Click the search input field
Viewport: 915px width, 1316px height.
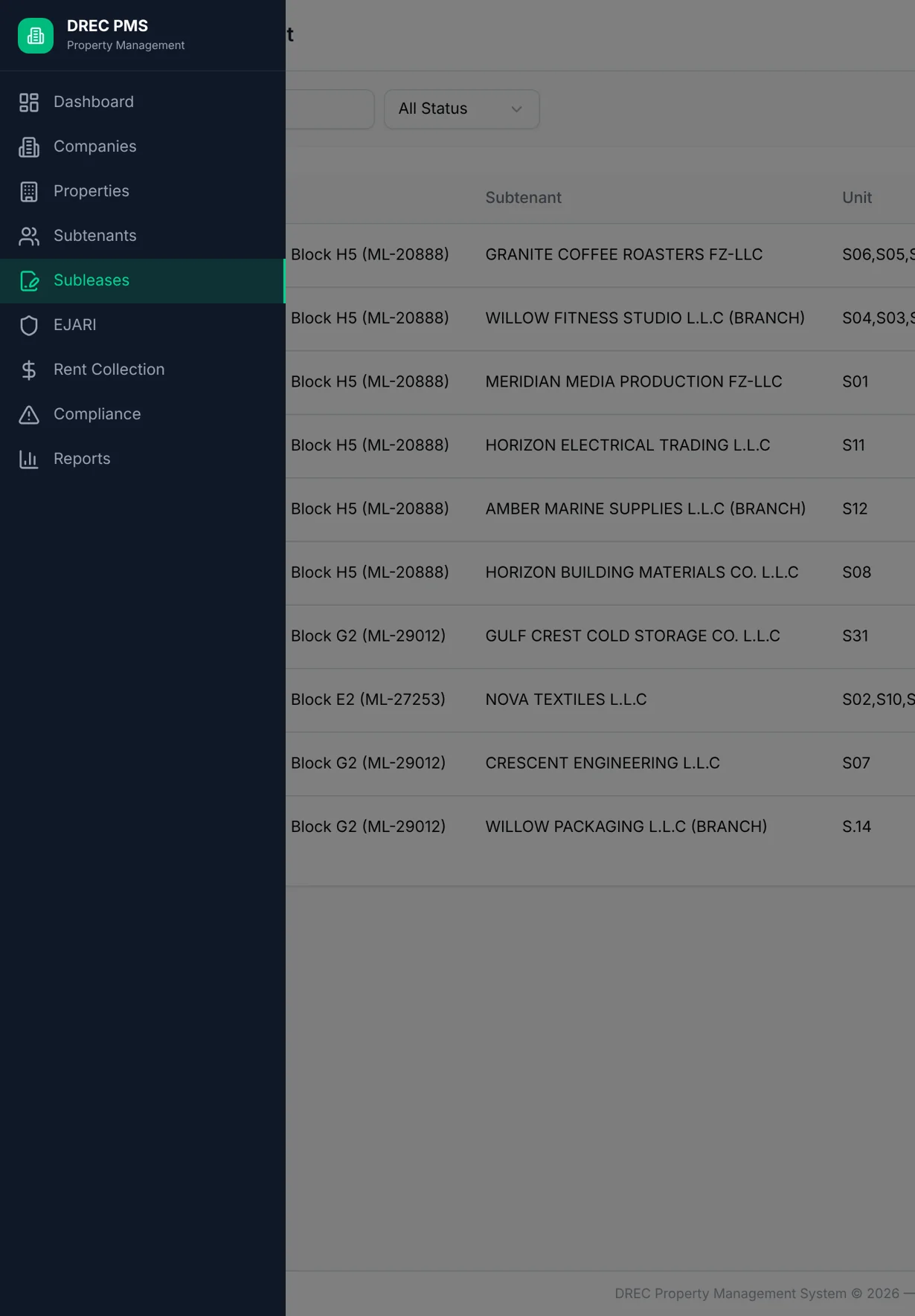point(330,109)
